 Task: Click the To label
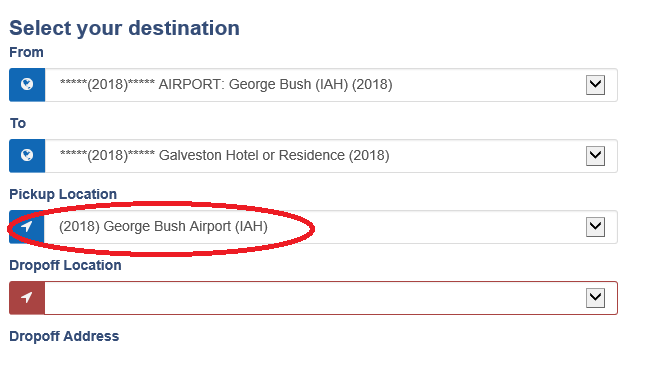pyautogui.click(x=18, y=123)
